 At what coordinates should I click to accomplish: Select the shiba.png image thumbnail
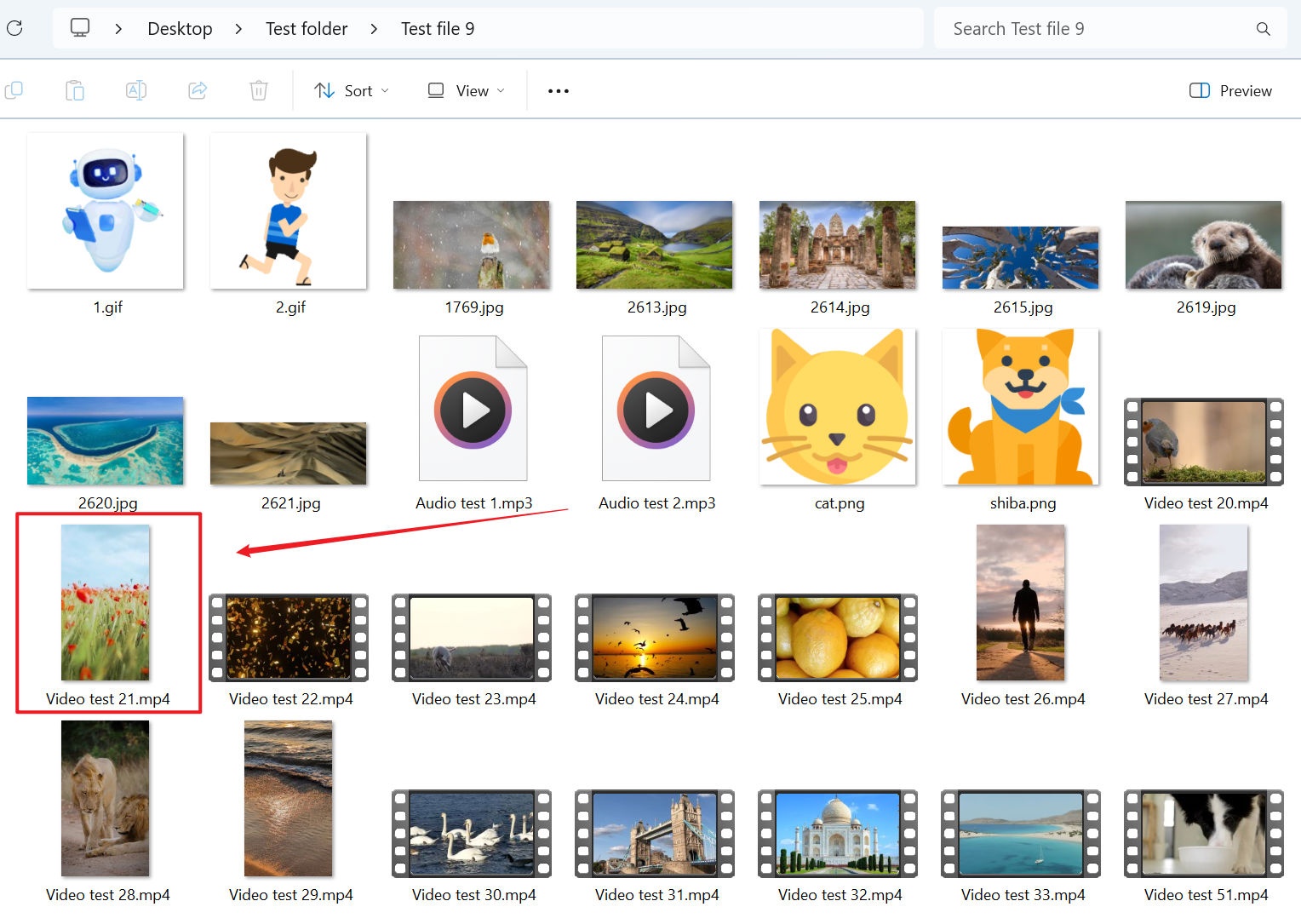(x=1021, y=409)
